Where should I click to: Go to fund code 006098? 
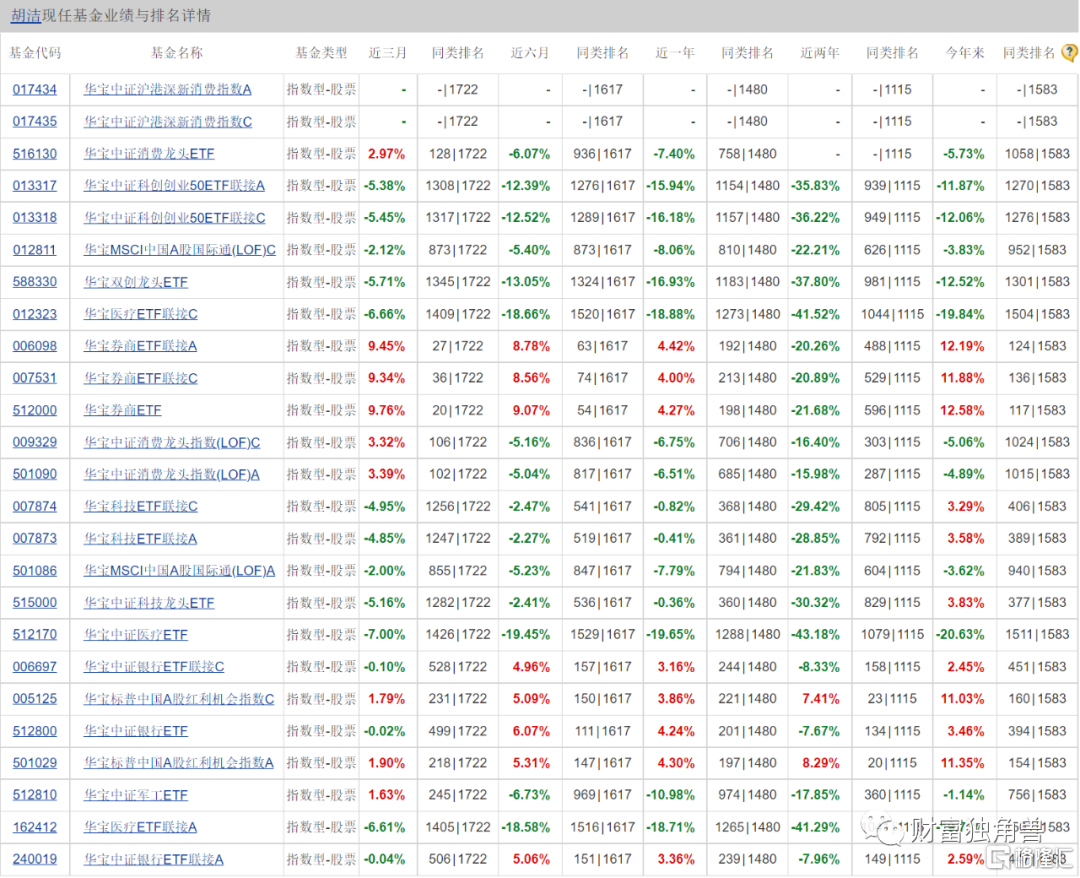tap(34, 346)
